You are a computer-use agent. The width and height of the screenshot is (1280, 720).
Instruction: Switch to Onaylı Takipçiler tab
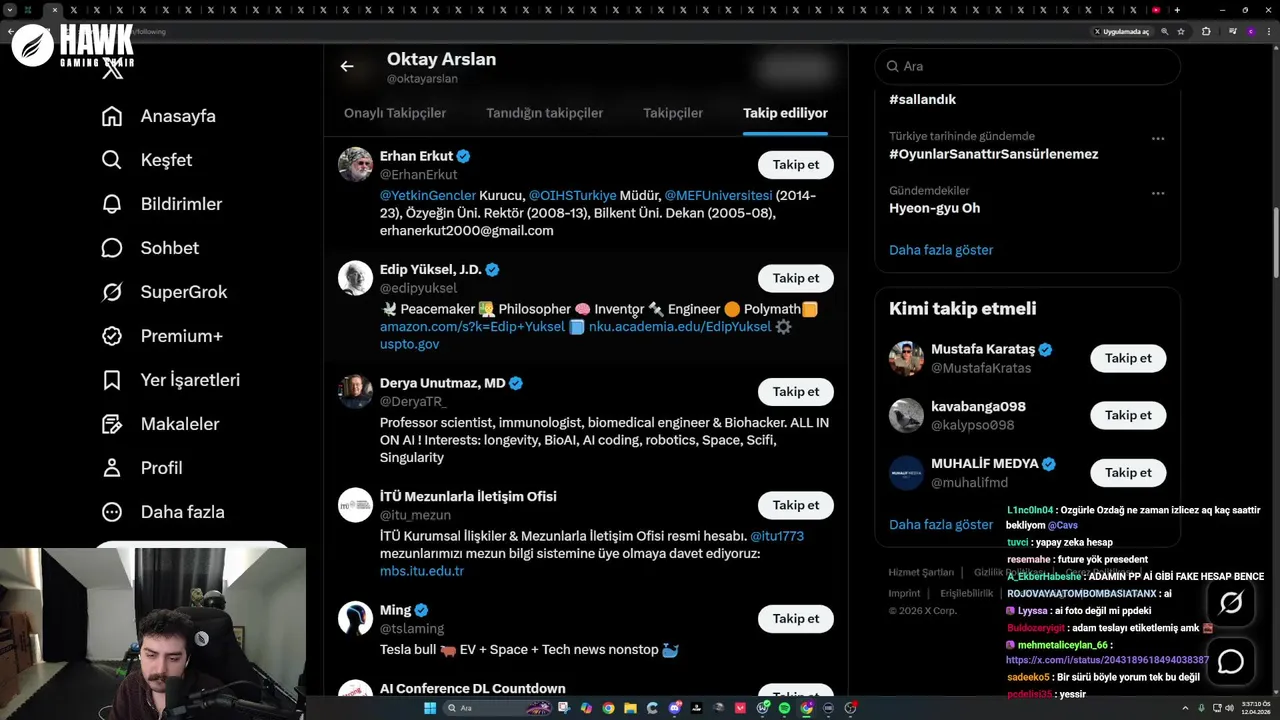395,113
